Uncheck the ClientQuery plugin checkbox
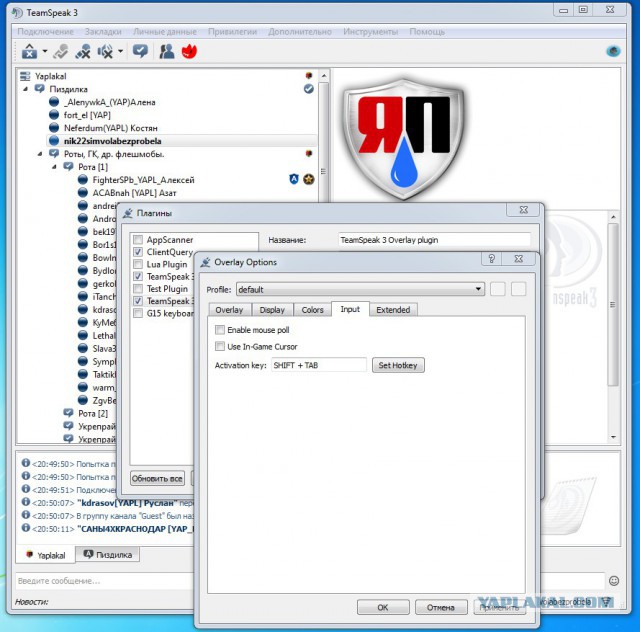The width and height of the screenshot is (640, 632). click(x=138, y=252)
